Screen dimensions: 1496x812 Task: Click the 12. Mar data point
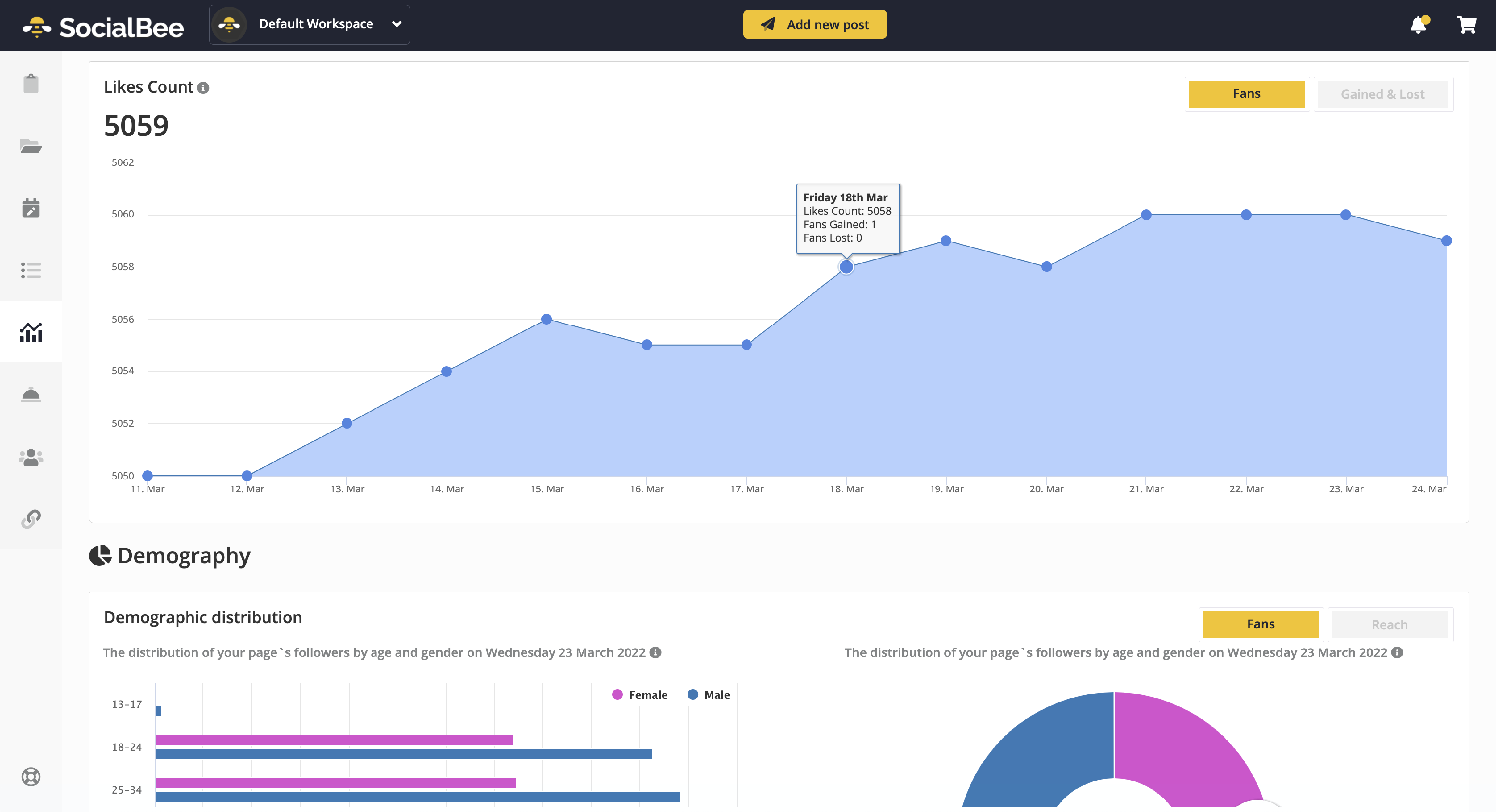[x=247, y=476]
